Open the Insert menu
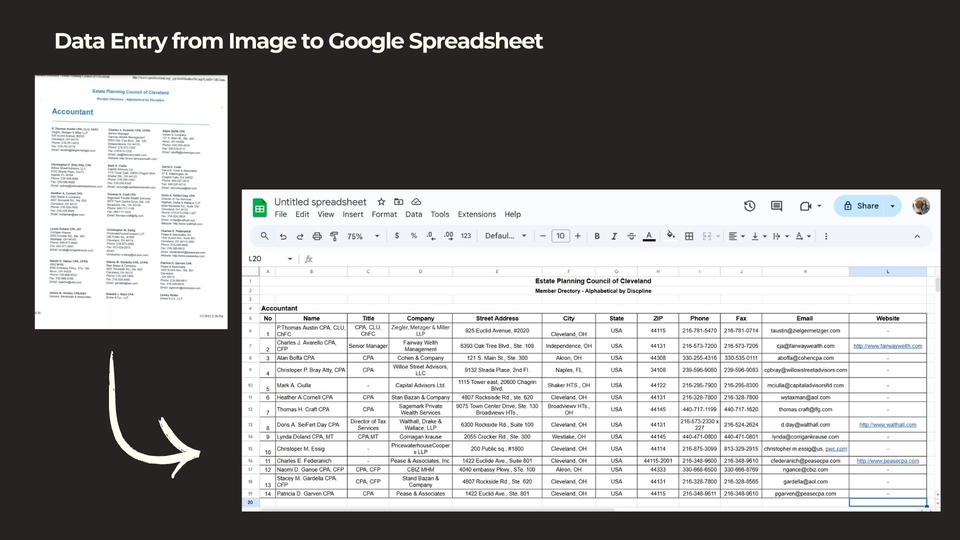Screen dimensions: 960x540 tap(353, 214)
